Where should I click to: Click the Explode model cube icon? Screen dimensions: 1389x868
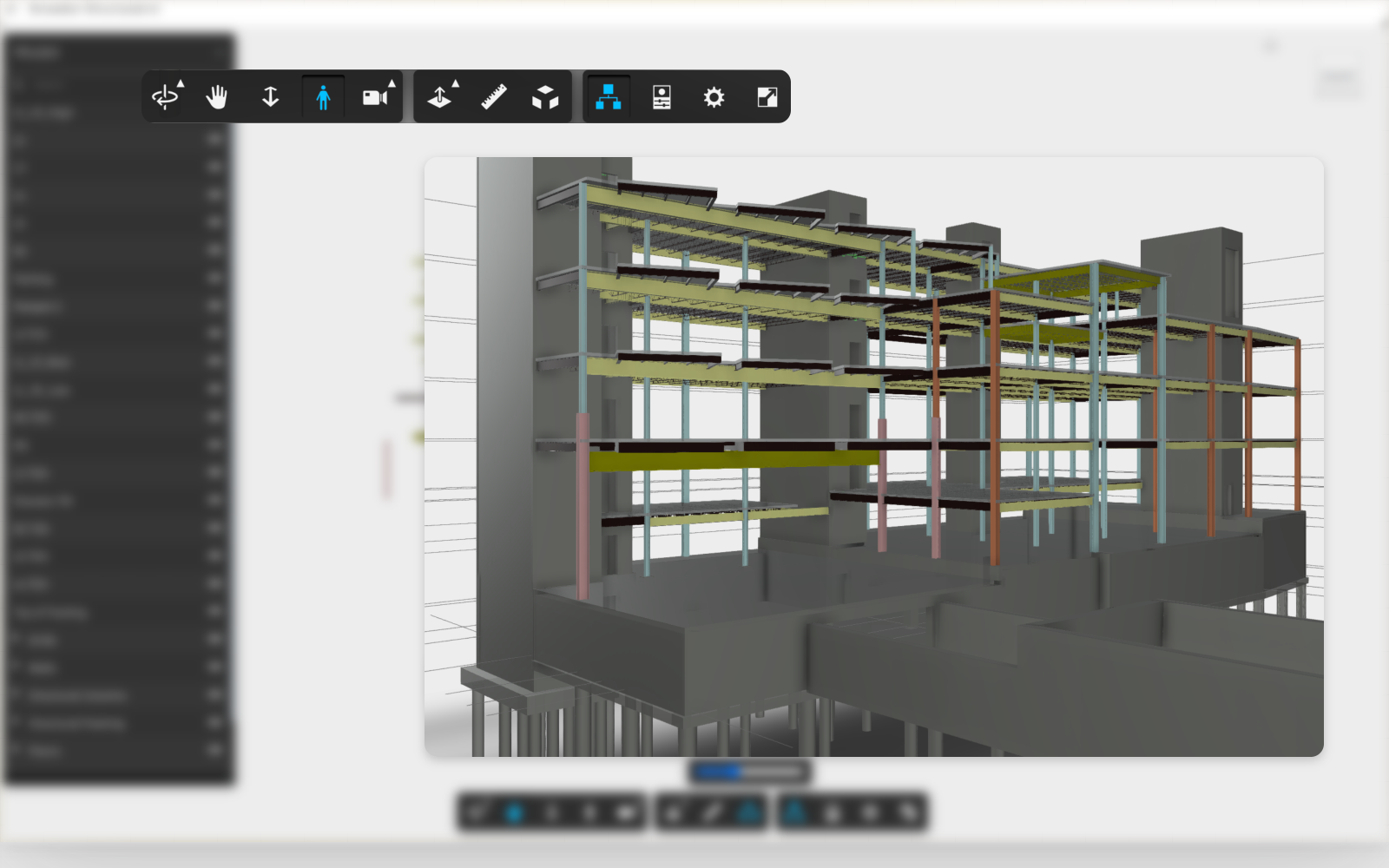pyautogui.click(x=545, y=96)
